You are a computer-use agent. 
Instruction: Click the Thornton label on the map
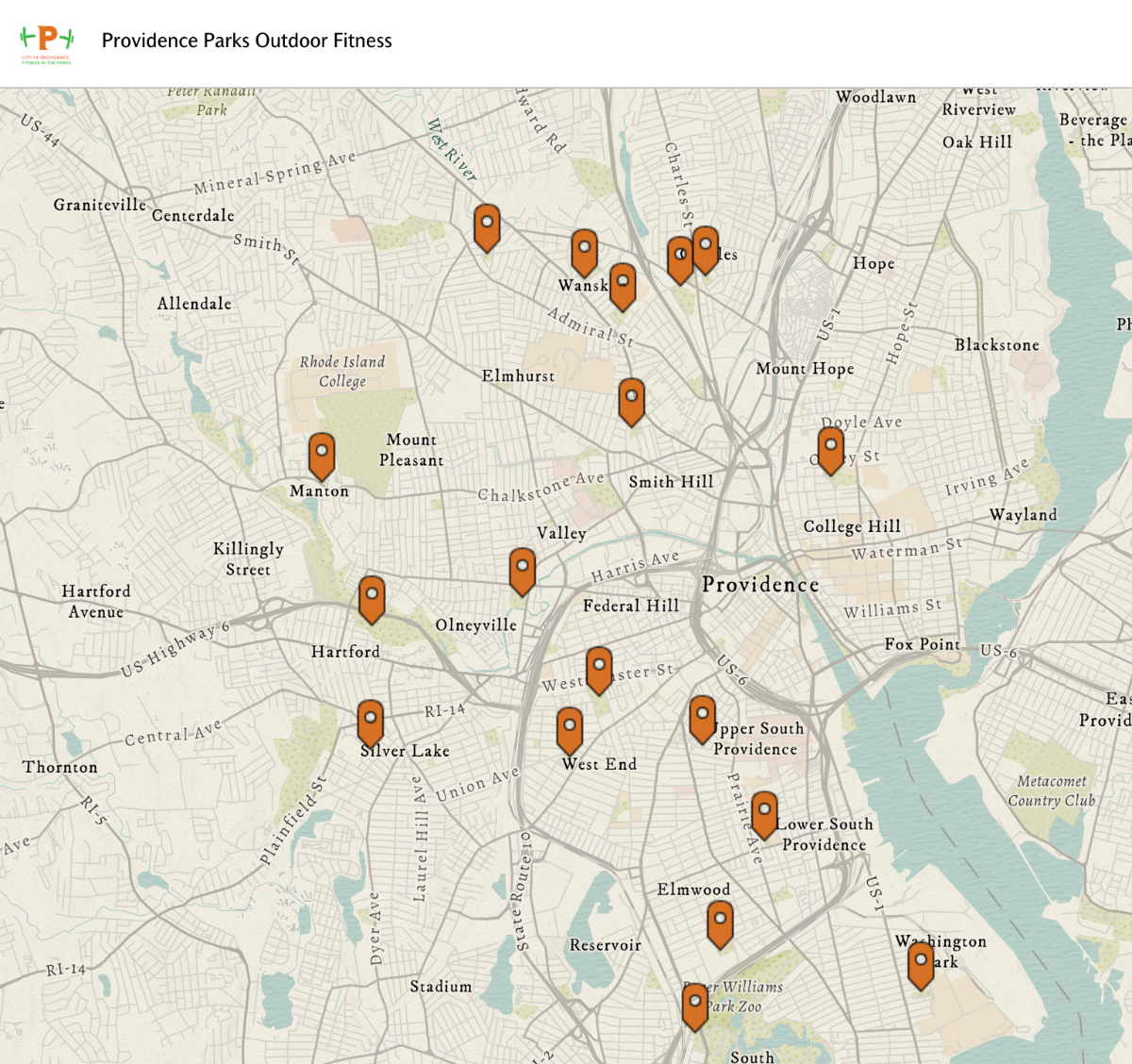coord(60,767)
